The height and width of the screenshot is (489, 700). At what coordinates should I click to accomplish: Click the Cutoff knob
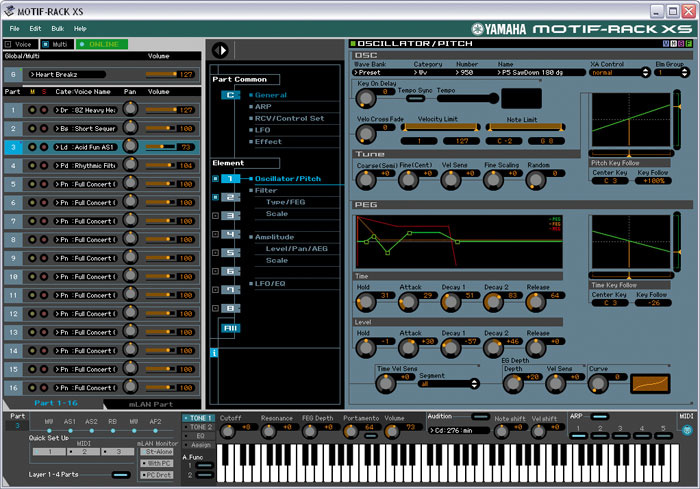click(x=228, y=431)
